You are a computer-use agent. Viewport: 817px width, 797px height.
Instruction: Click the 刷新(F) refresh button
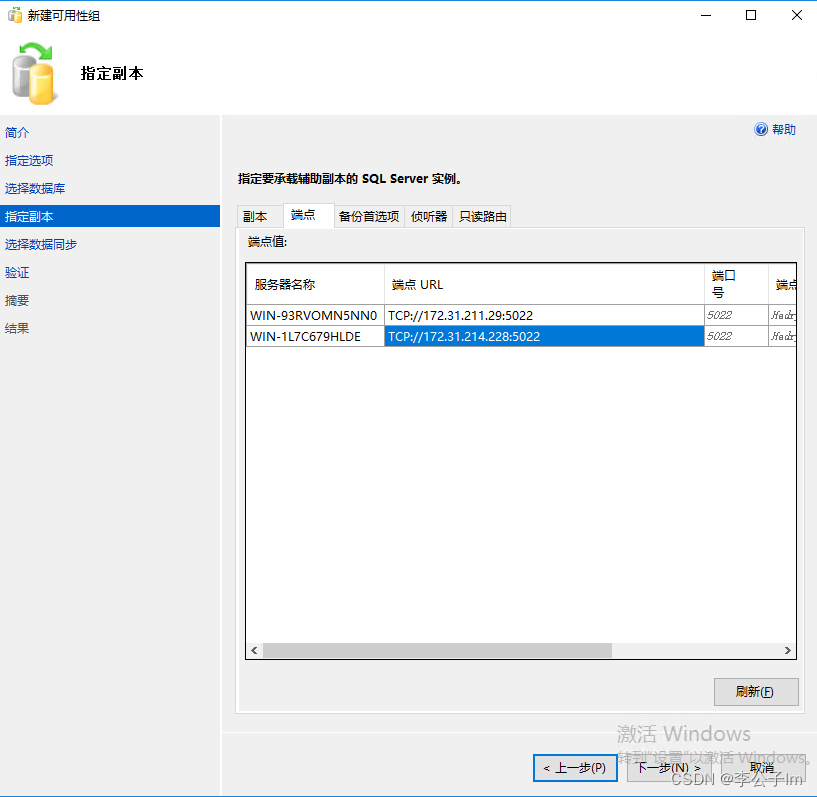pos(756,692)
